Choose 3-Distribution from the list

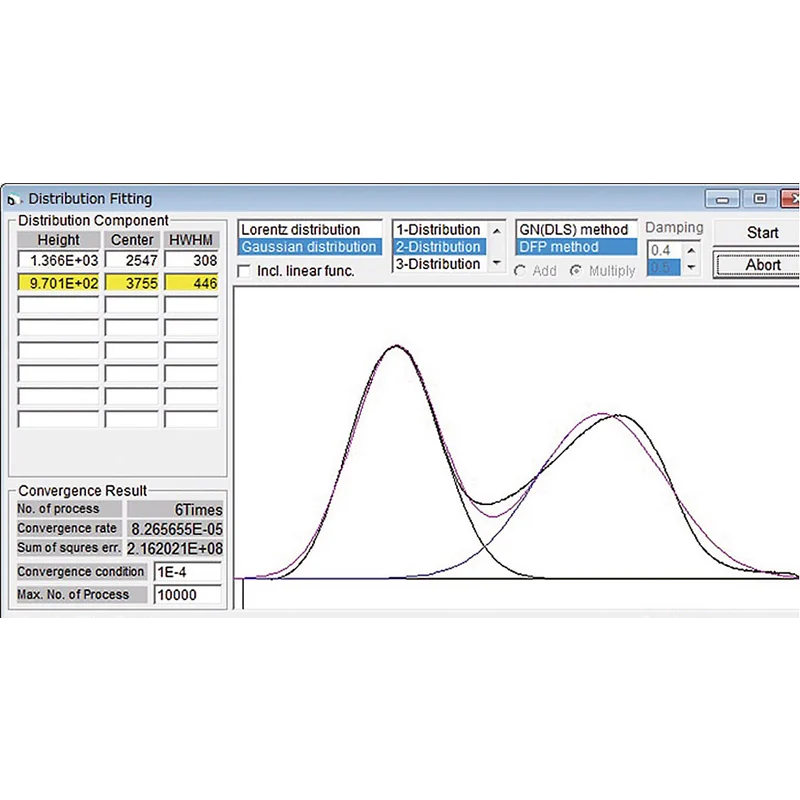(439, 264)
